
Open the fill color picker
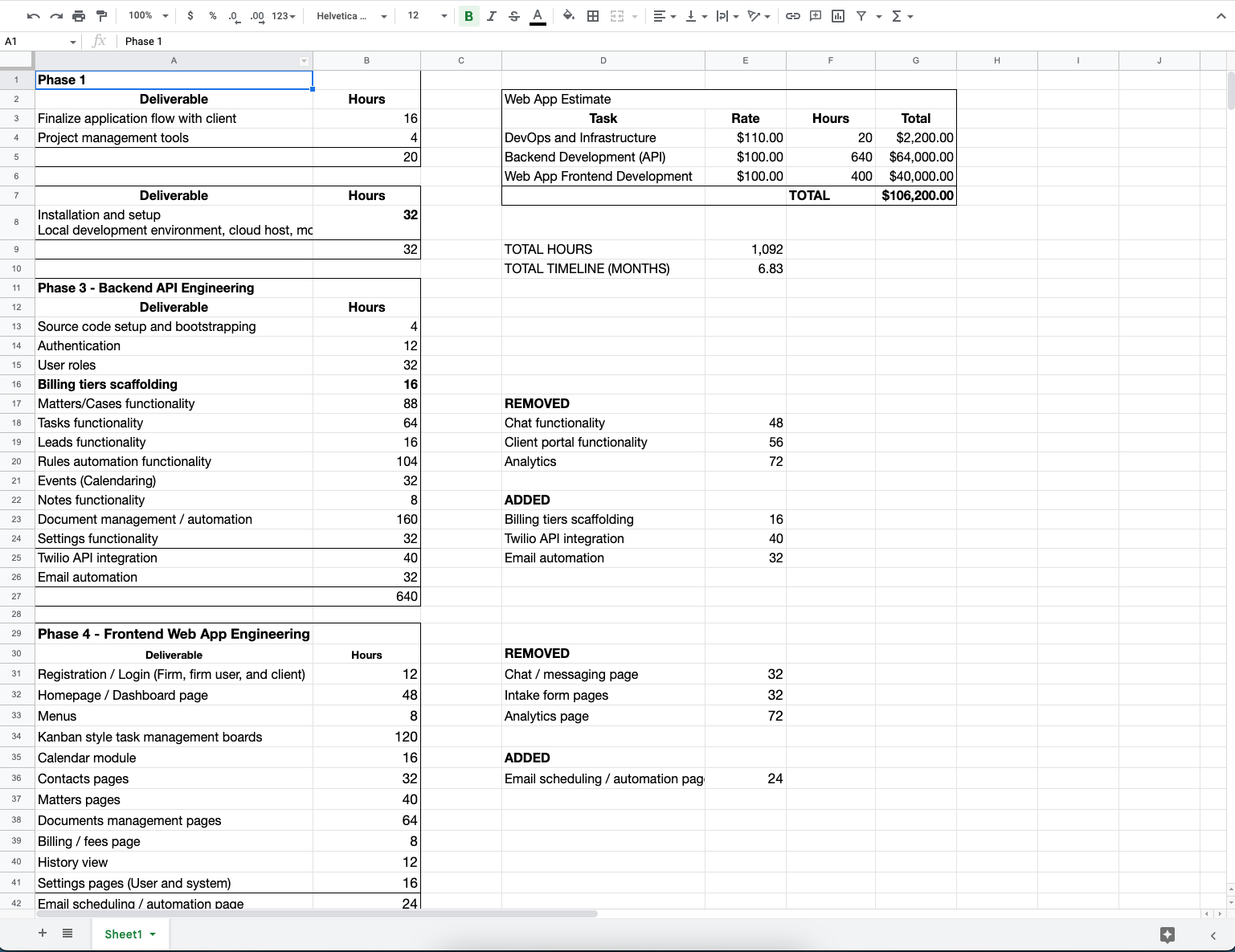(569, 16)
